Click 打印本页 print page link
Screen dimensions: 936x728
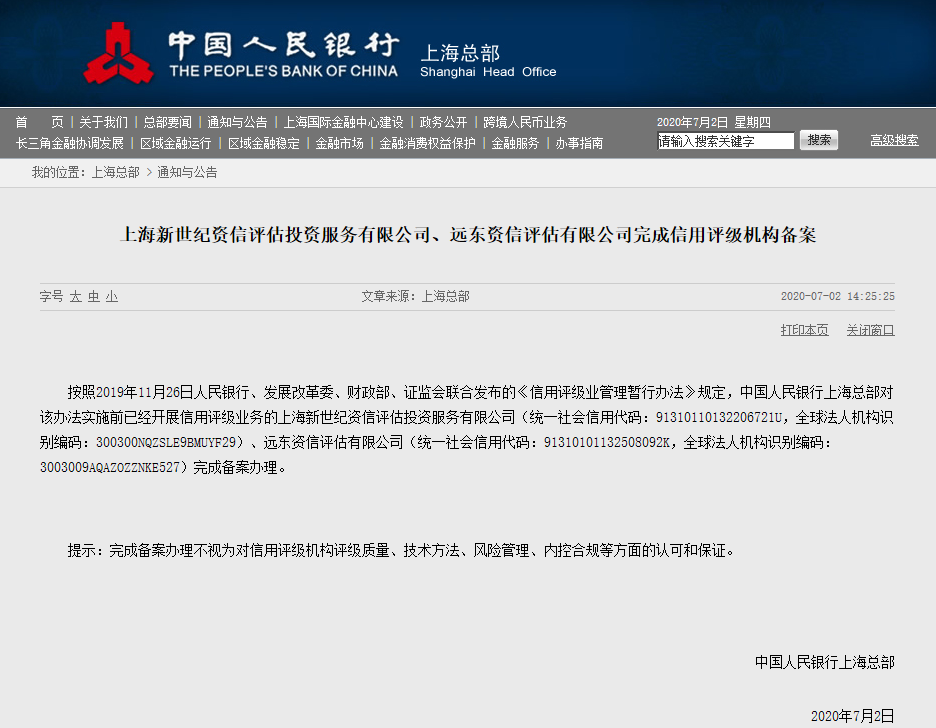click(805, 330)
